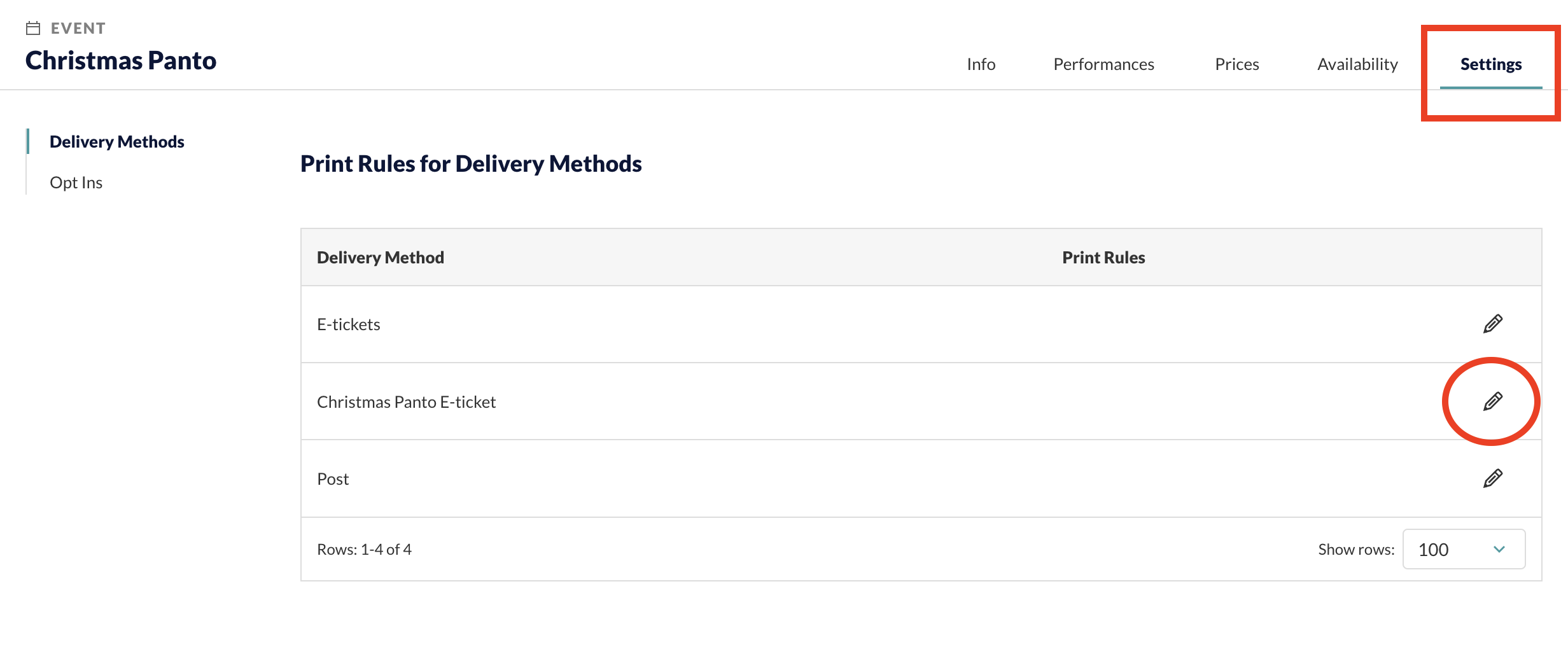The width and height of the screenshot is (1568, 654).
Task: Click the Christmas Panto event title
Action: (121, 60)
